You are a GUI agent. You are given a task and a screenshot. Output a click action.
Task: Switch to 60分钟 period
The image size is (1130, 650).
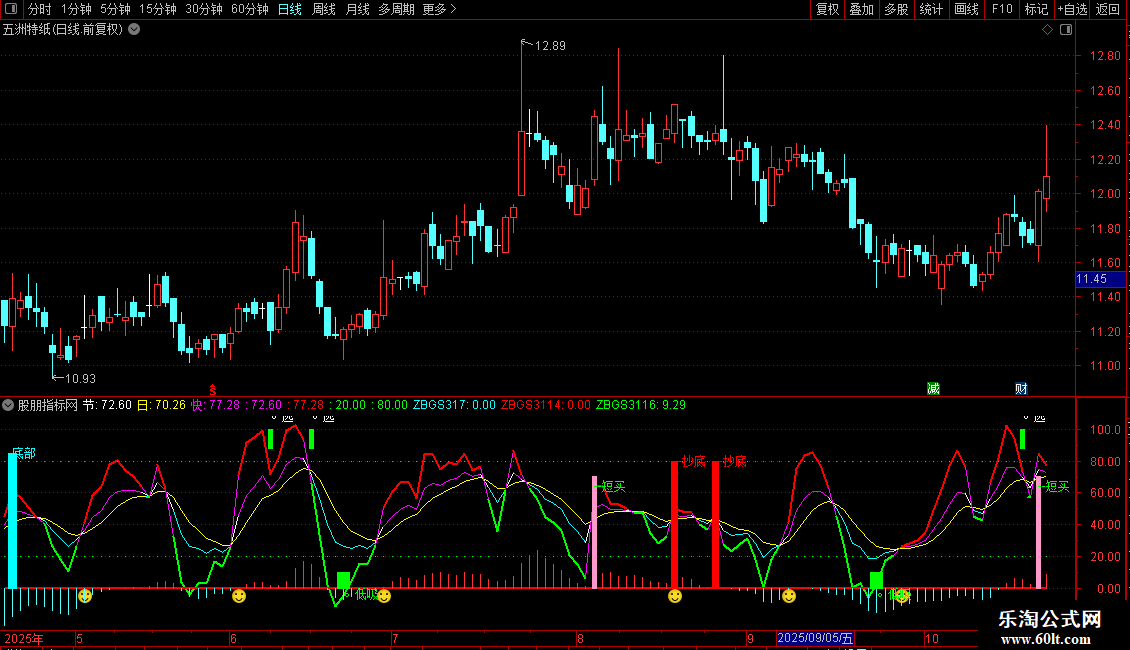pyautogui.click(x=250, y=9)
